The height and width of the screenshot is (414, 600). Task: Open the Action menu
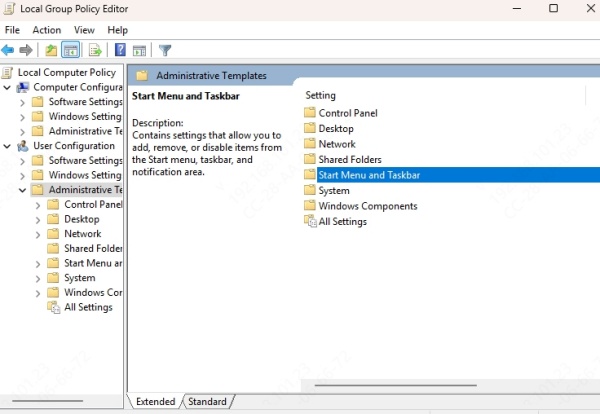(47, 30)
